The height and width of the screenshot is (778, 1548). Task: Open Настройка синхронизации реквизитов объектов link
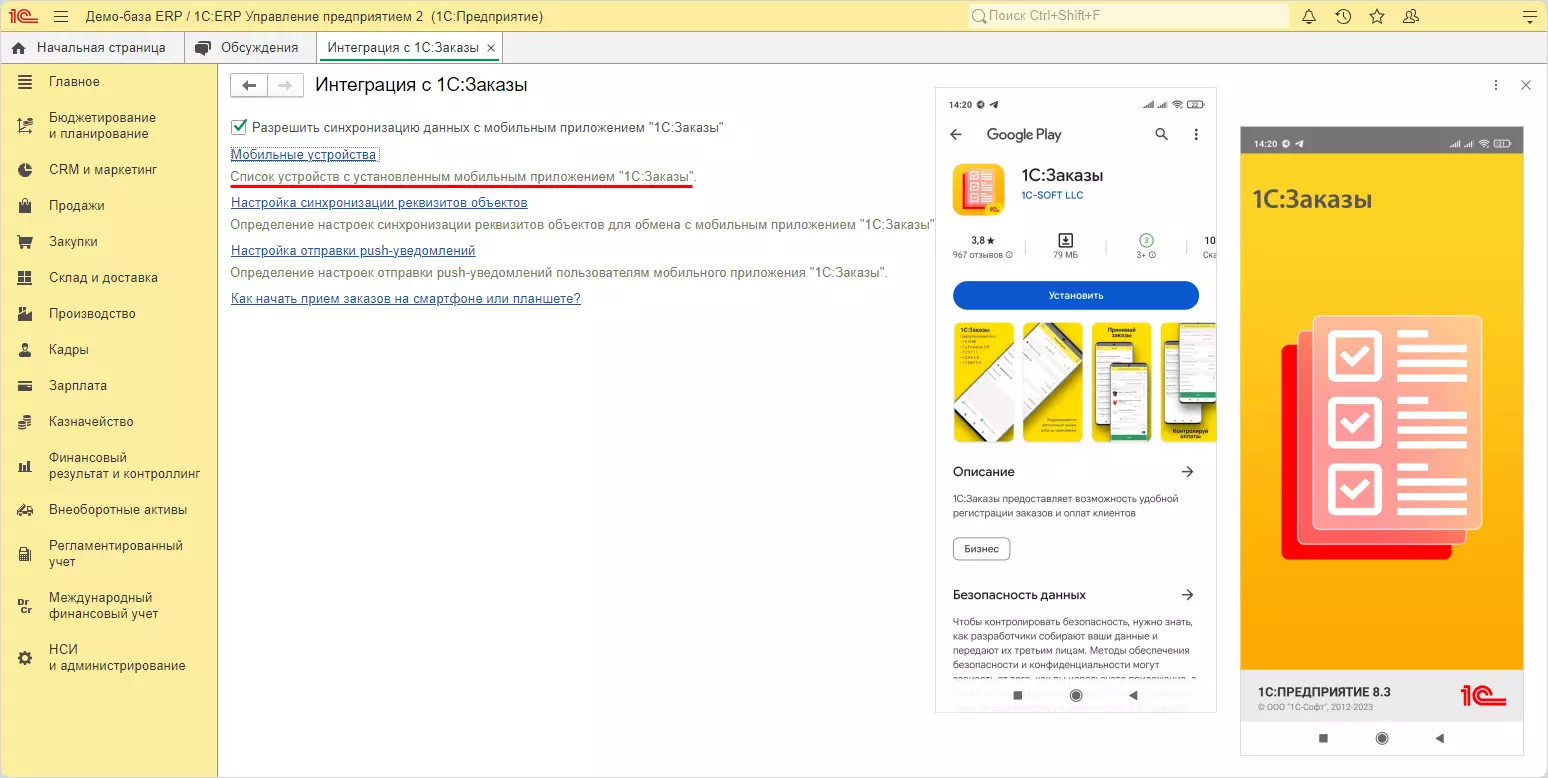click(379, 203)
